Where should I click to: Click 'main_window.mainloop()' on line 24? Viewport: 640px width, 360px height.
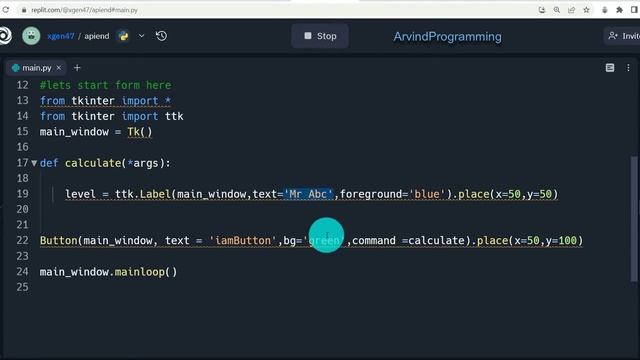109,272
